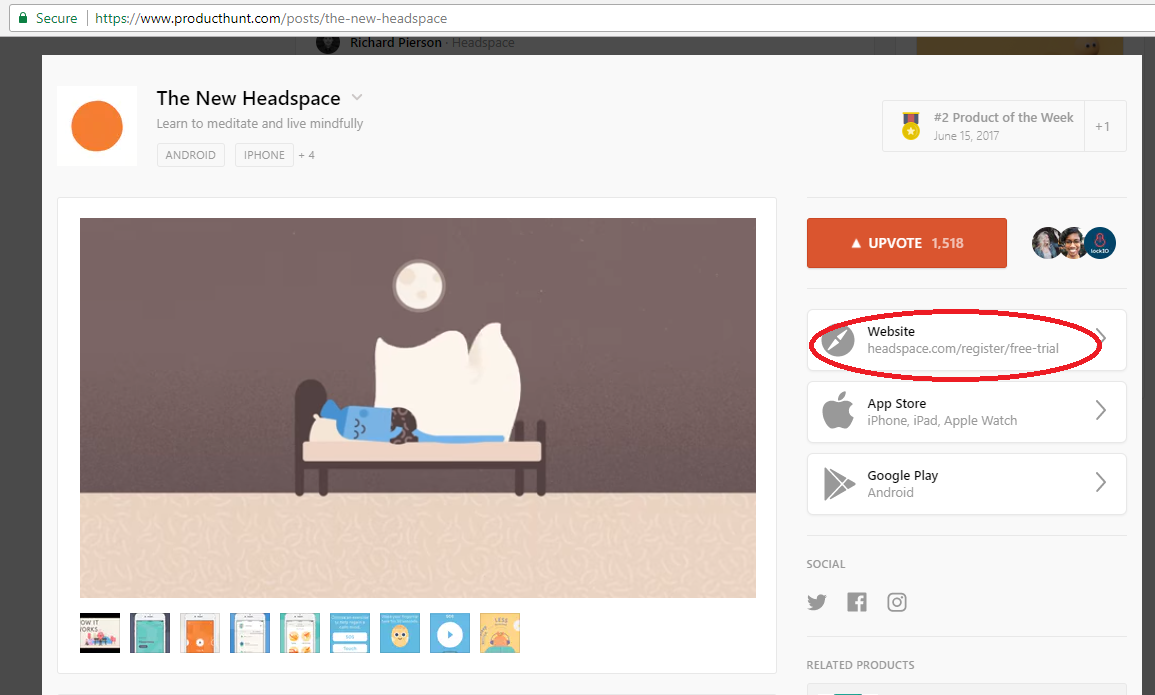Select the ANDROID topic tag

coord(191,155)
